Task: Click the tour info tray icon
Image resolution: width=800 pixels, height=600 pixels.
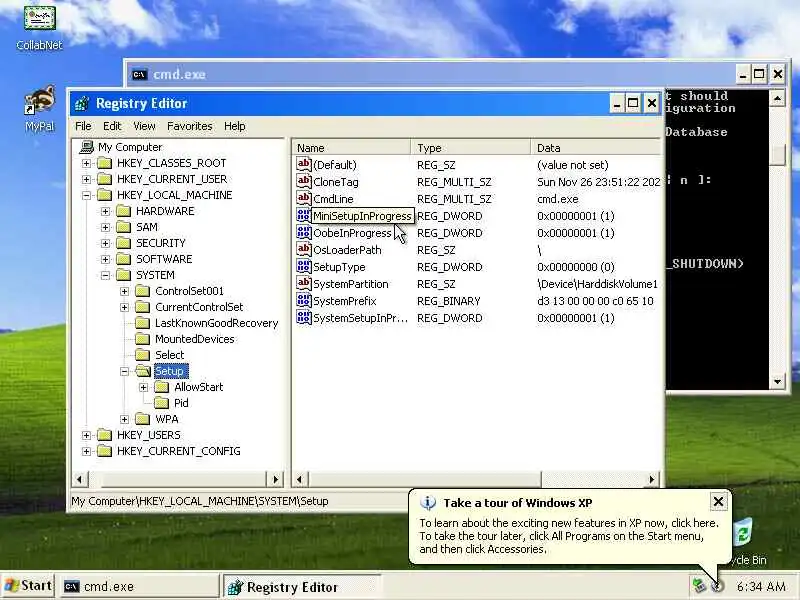Action: pyautogui.click(x=717, y=587)
